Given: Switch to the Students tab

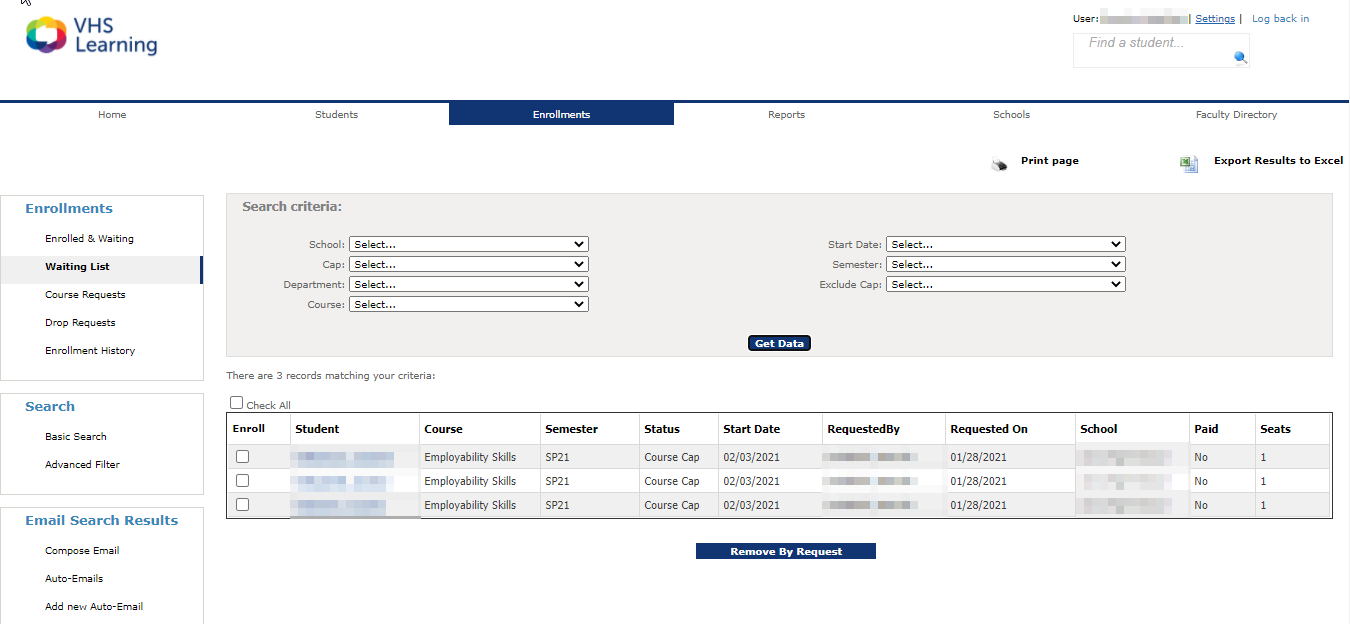Looking at the screenshot, I should [336, 115].
